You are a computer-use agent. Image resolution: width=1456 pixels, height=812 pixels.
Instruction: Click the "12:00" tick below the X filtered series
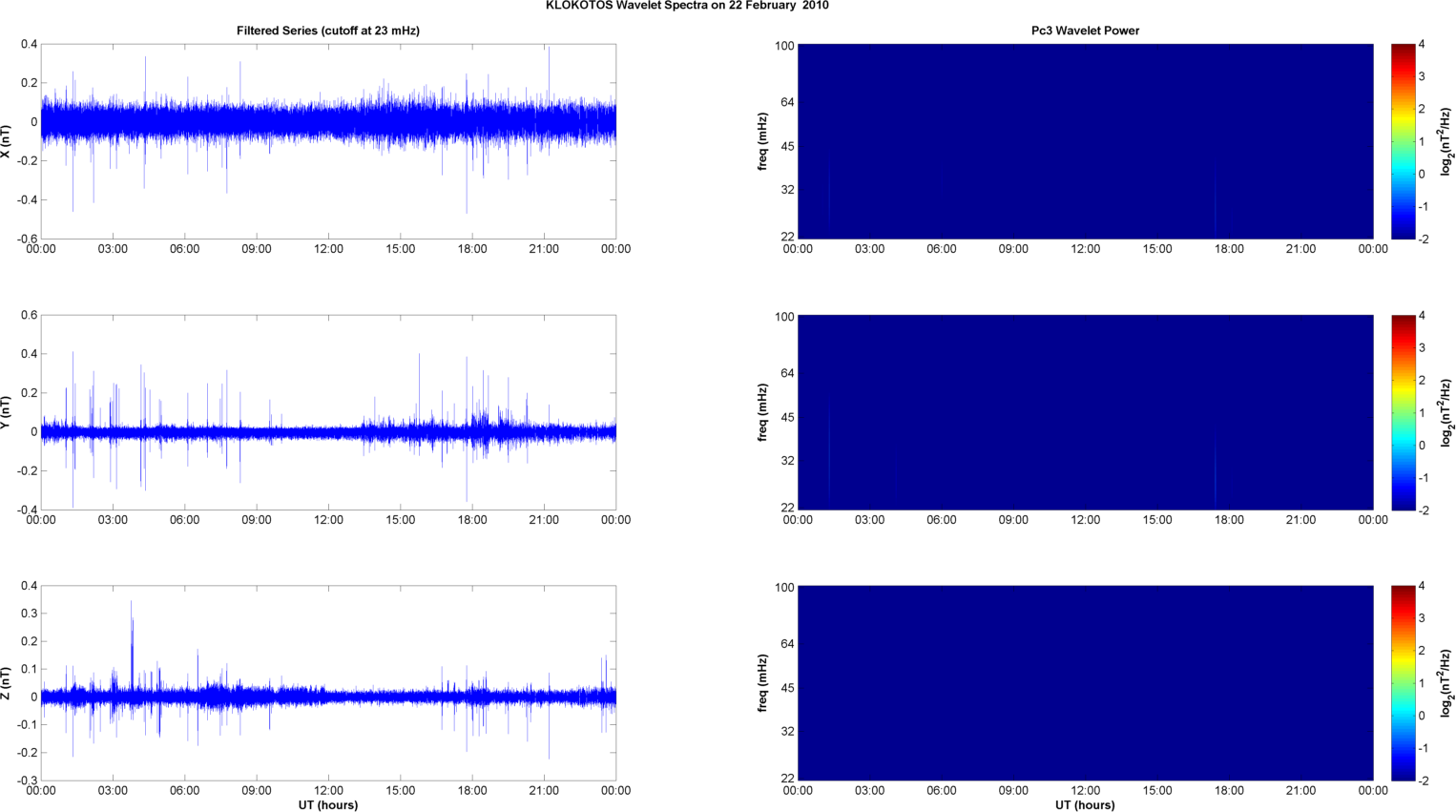328,249
